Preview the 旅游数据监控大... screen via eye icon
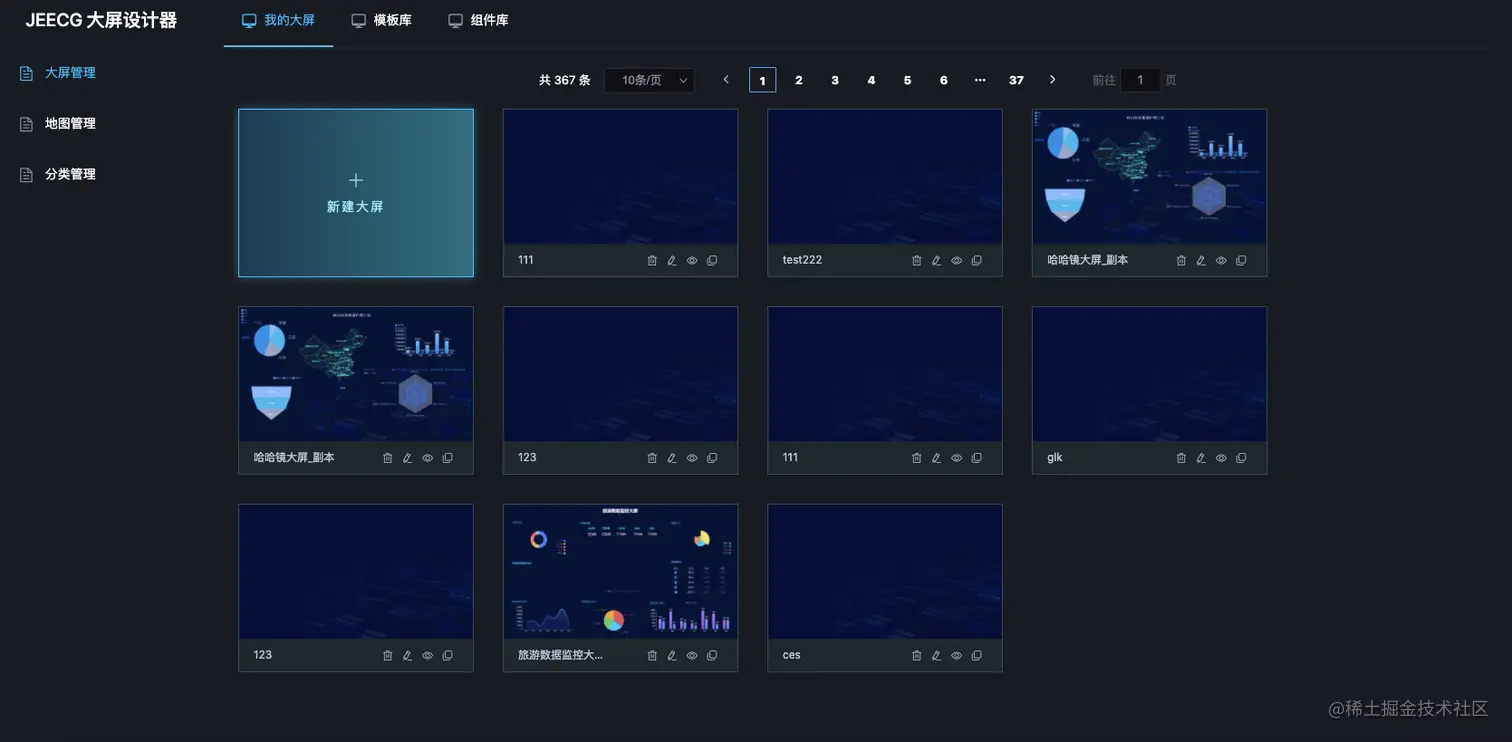This screenshot has height=742, width=1512. coord(692,655)
